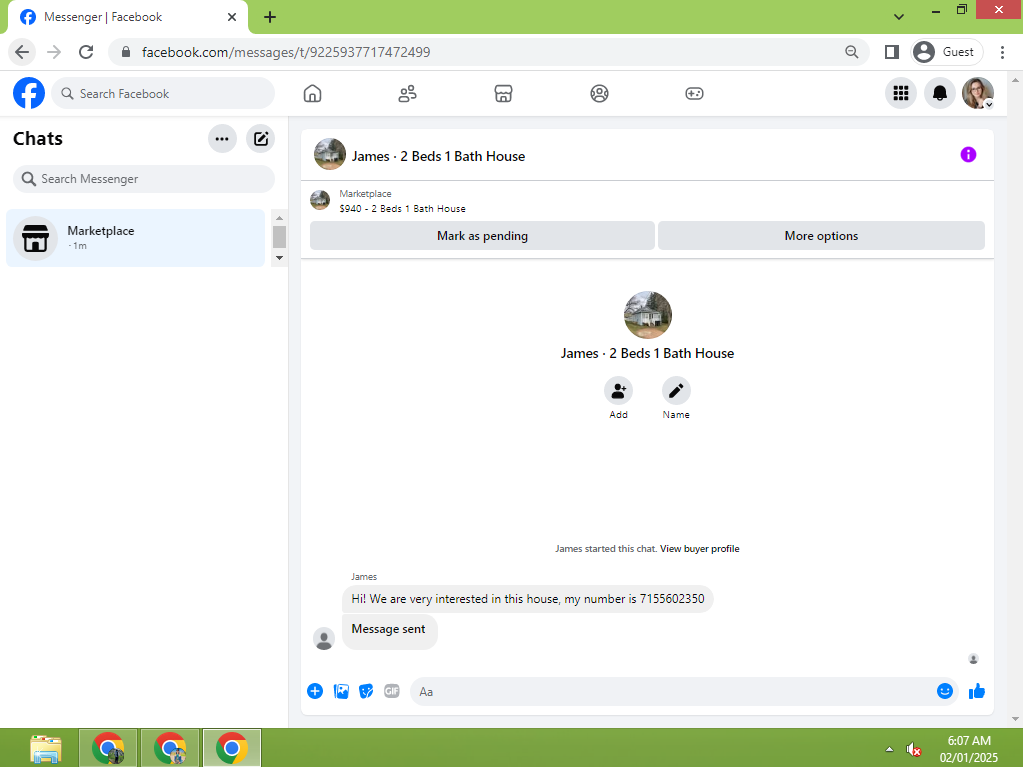Viewport: 1023px width, 767px height.
Task: Open the Gaming icon in the top navigation
Action: [x=694, y=93]
